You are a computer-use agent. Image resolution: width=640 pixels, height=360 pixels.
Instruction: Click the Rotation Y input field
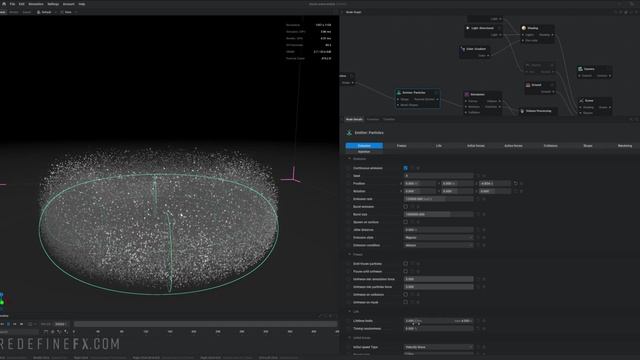[x=458, y=191]
